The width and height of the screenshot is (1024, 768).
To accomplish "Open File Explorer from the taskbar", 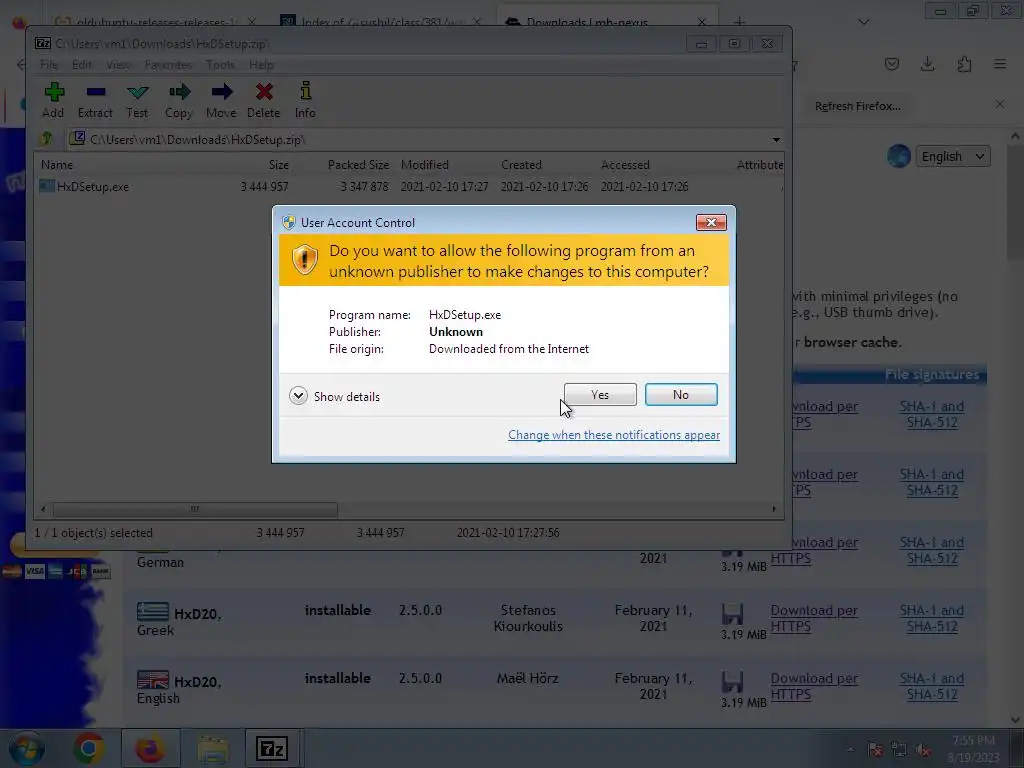I will click(213, 748).
